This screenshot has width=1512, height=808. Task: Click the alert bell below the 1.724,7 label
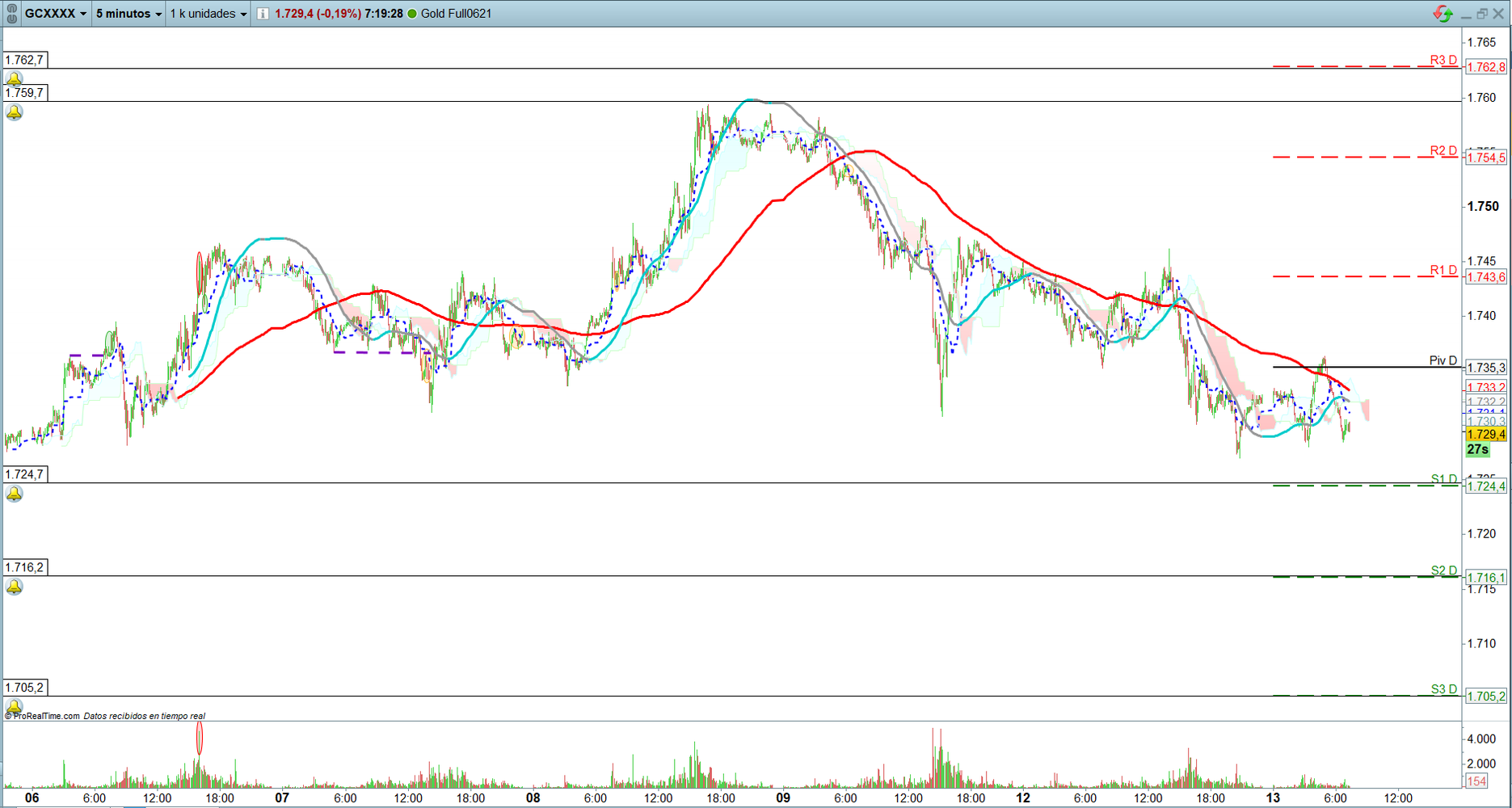(15, 494)
